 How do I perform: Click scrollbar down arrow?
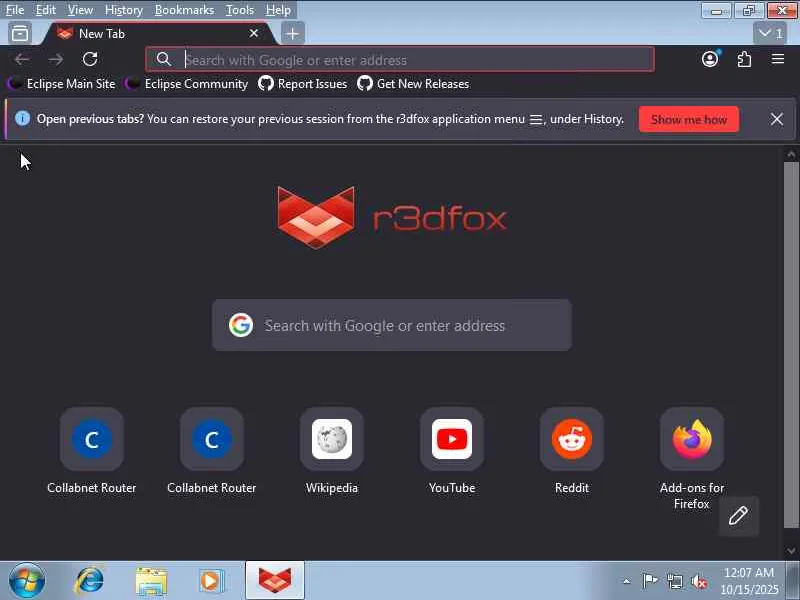(791, 551)
